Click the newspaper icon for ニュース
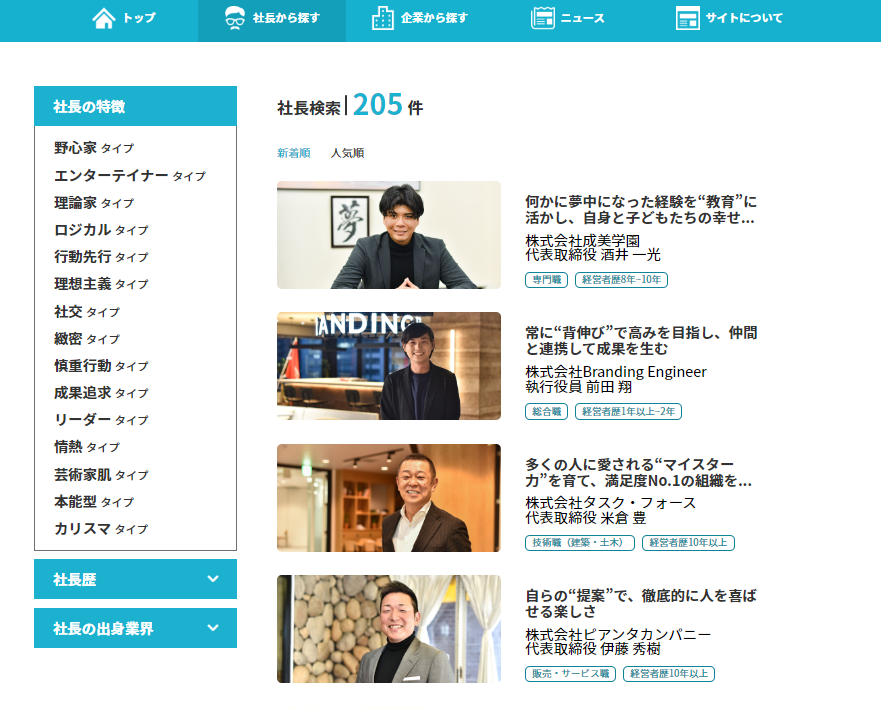881x710 pixels. [543, 18]
